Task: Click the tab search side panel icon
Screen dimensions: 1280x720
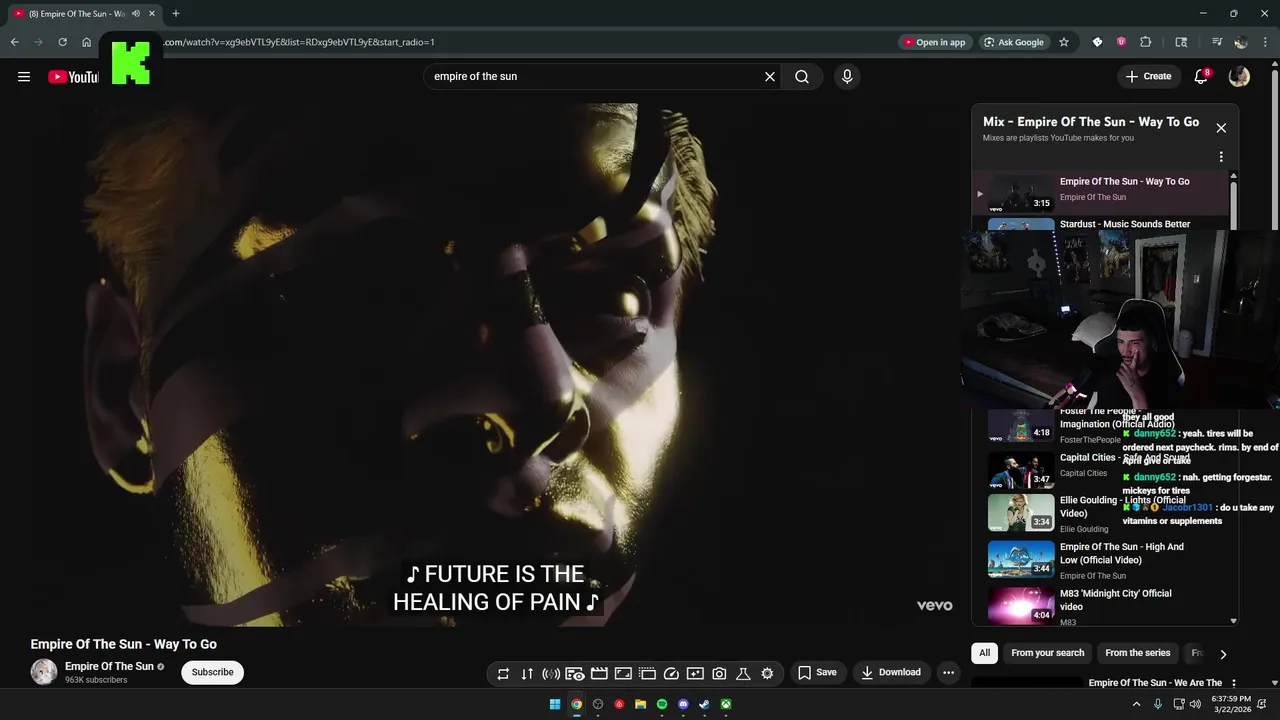Action: tap(1181, 42)
